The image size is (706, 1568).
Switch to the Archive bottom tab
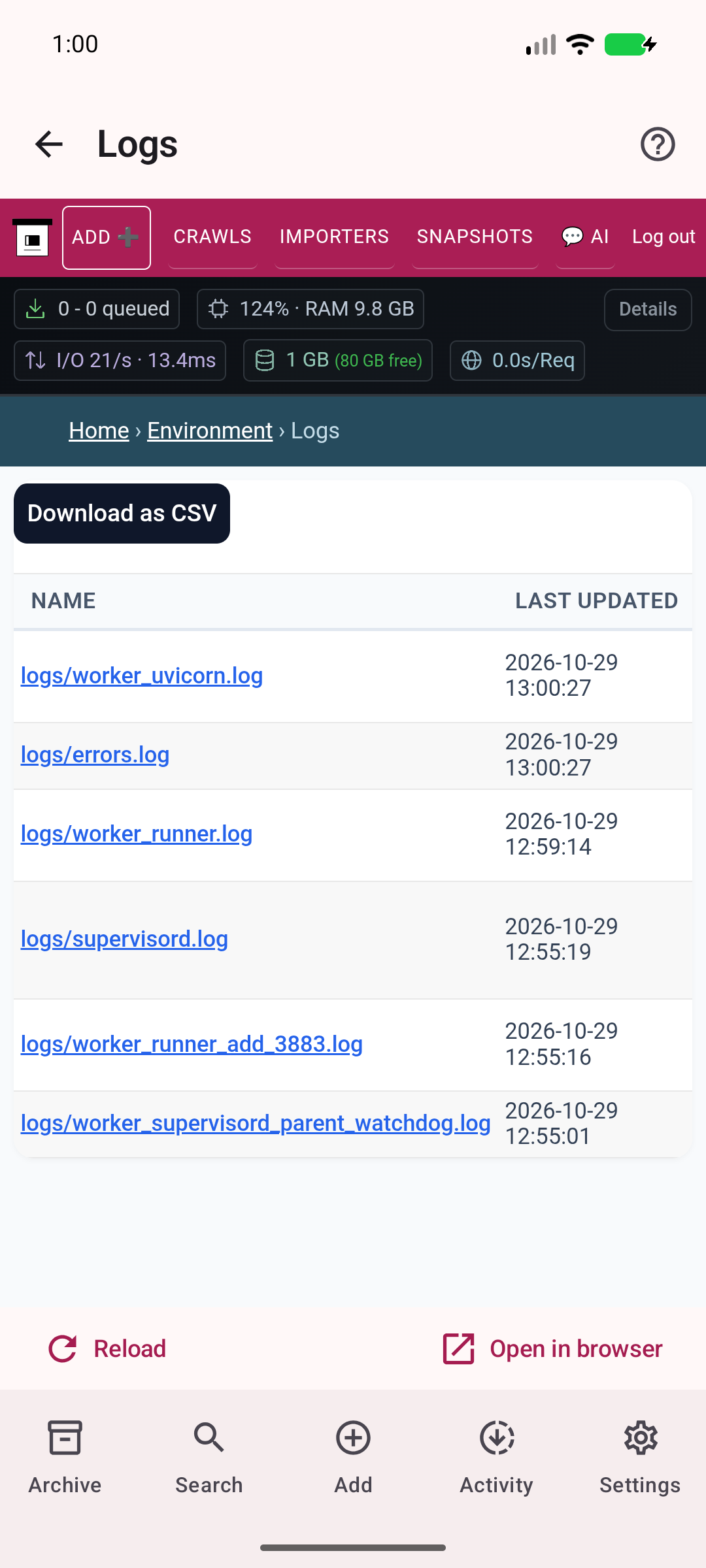65,1458
